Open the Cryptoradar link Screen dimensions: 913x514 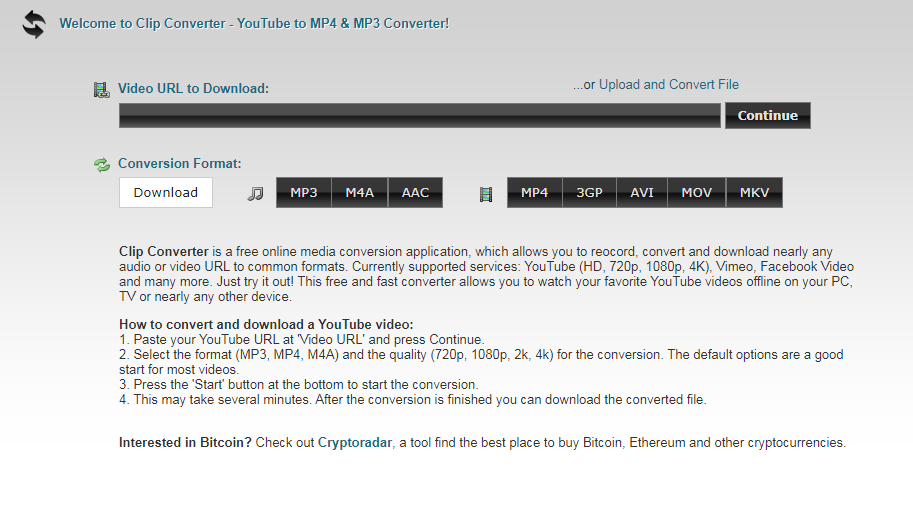coord(355,442)
